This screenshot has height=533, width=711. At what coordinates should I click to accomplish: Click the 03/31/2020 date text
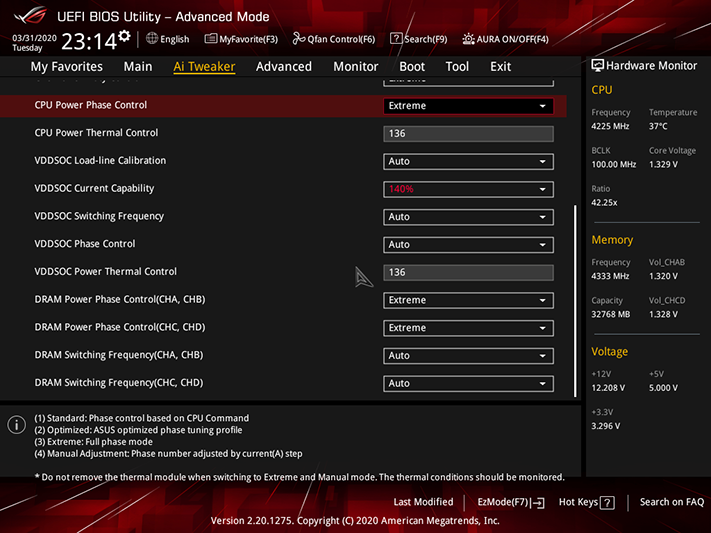click(x=34, y=38)
